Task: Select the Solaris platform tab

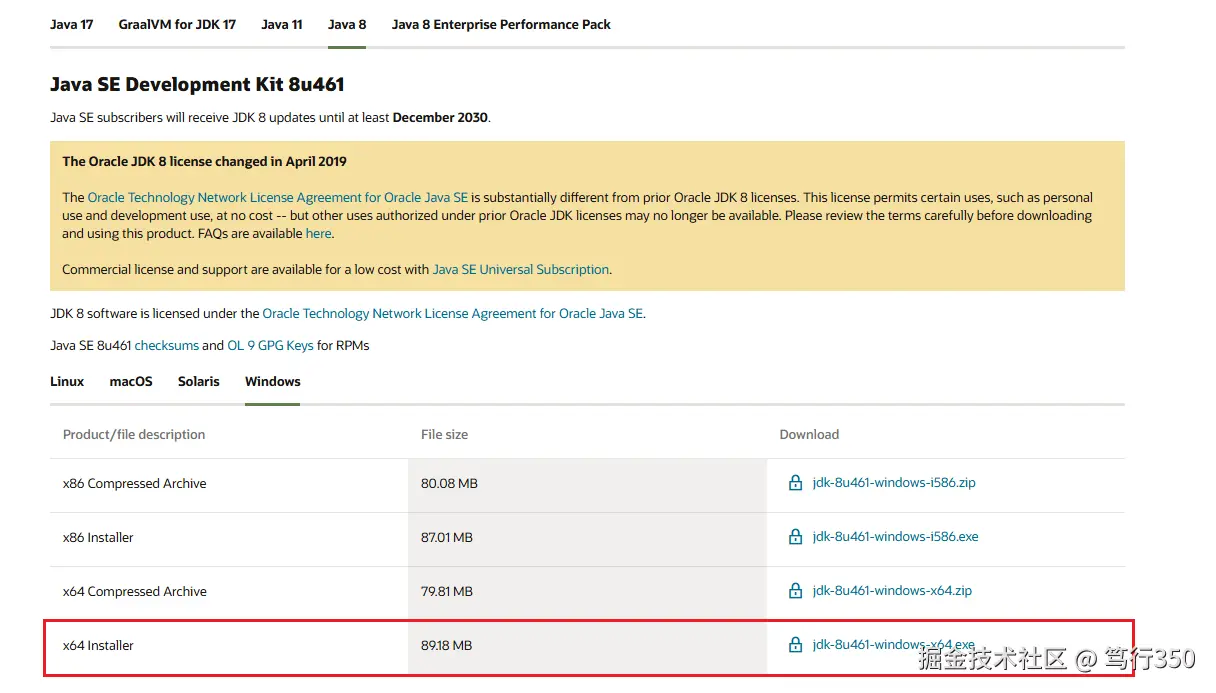Action: coord(199,381)
